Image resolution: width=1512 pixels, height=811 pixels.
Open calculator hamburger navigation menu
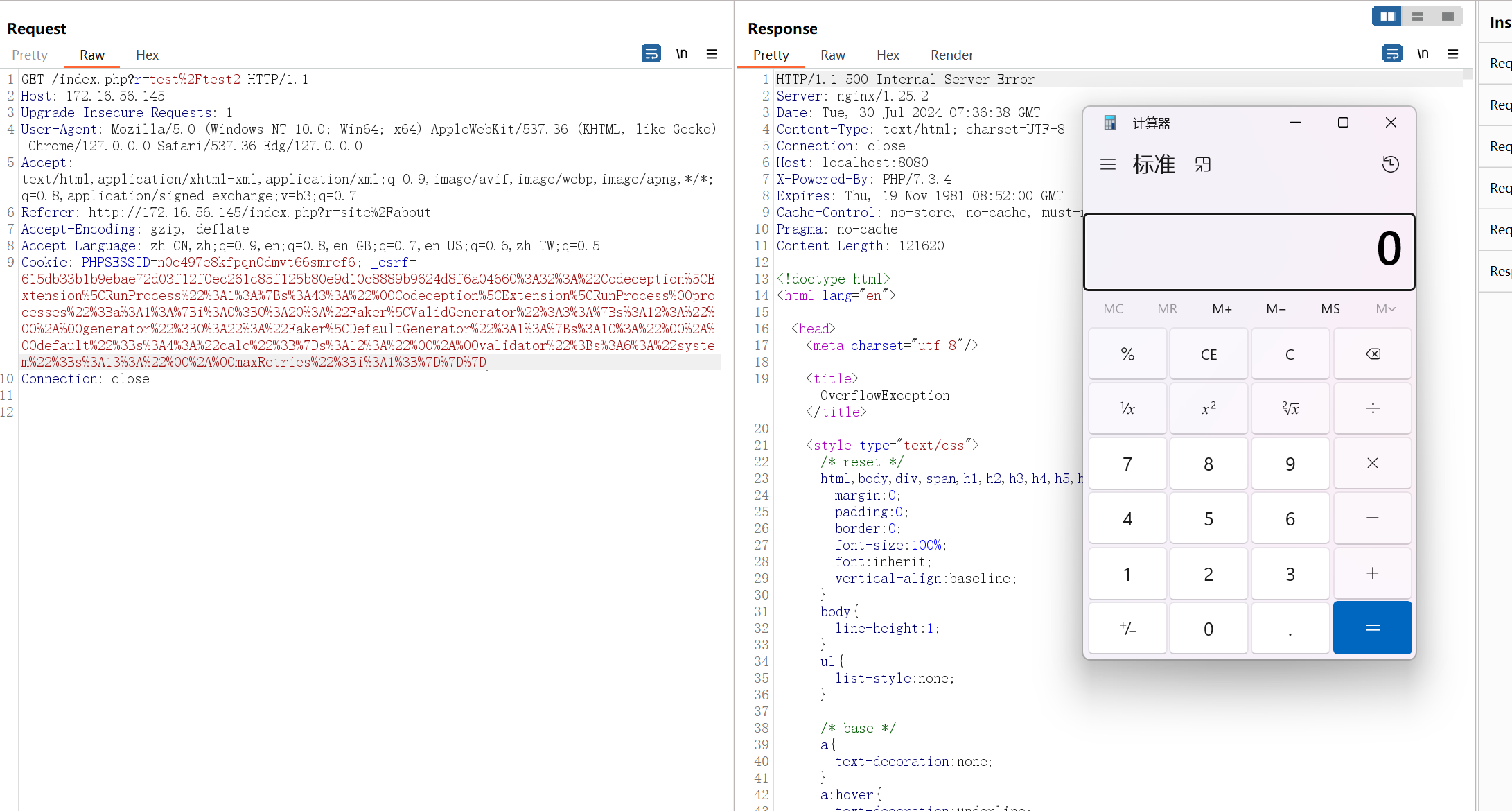[x=1108, y=164]
